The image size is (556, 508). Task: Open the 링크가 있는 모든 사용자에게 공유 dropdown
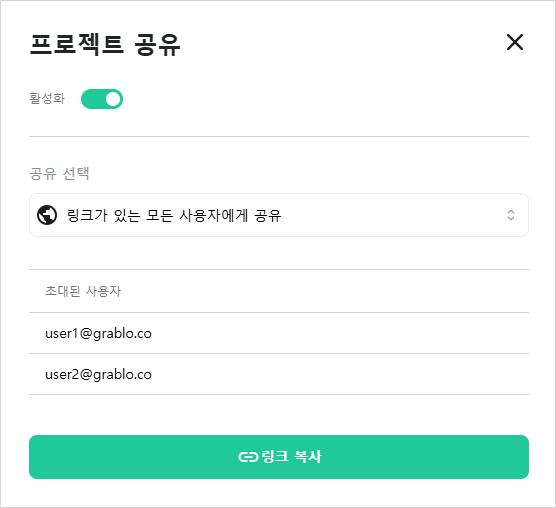pyautogui.click(x=279, y=215)
